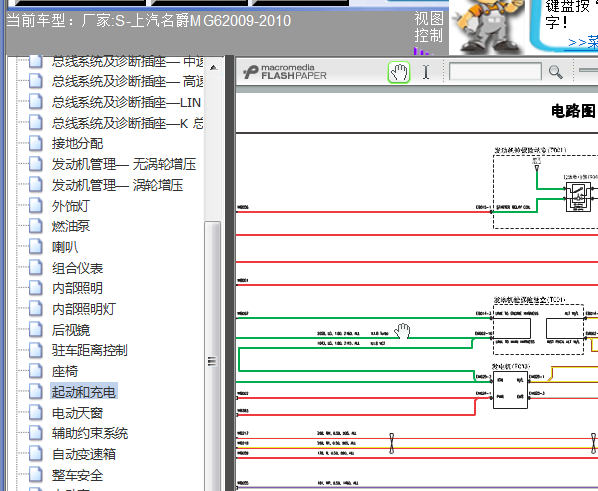Click the document icon beside 内部照明灯
Viewport: 598px width, 491px height.
click(x=36, y=309)
